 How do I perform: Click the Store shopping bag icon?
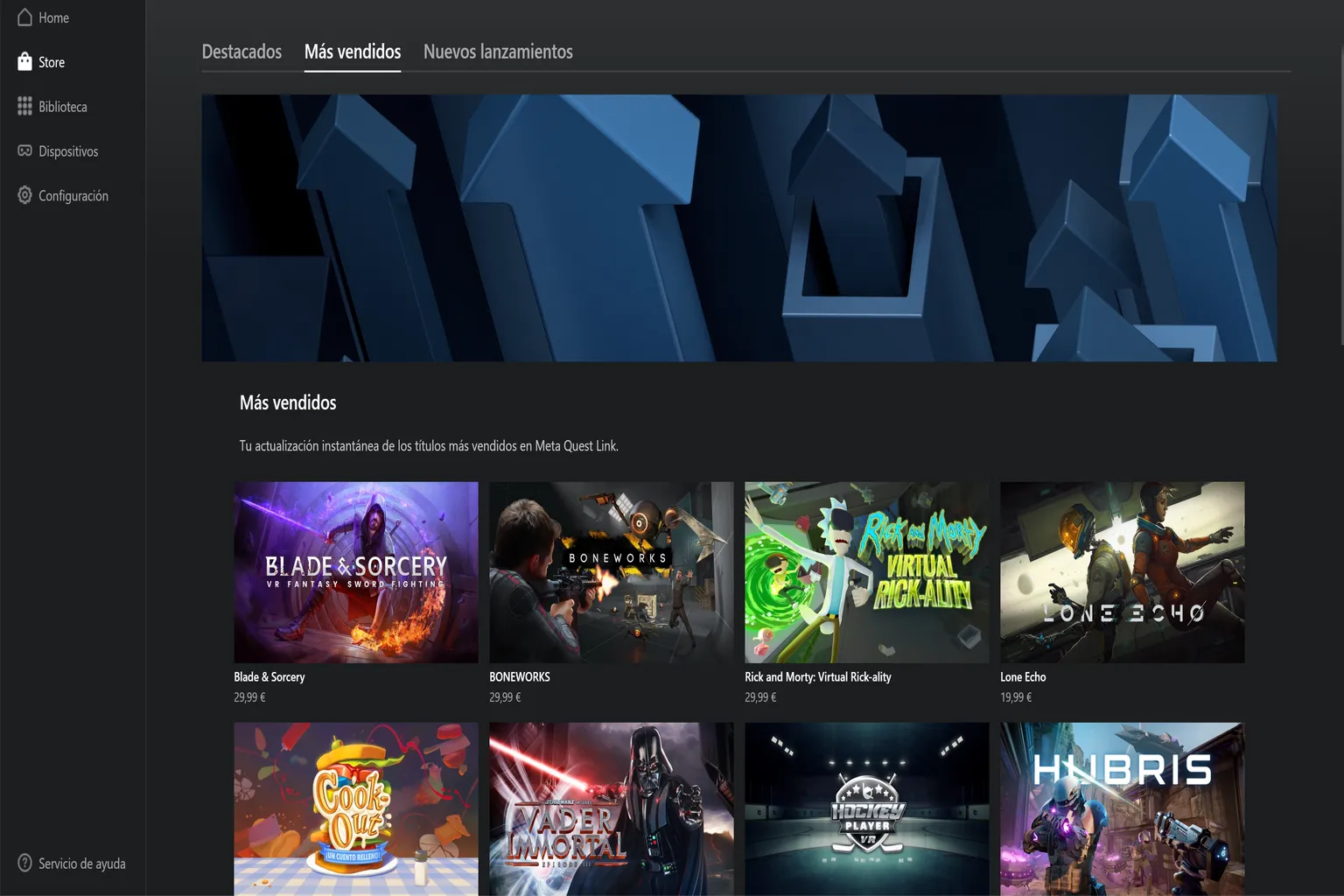(24, 62)
